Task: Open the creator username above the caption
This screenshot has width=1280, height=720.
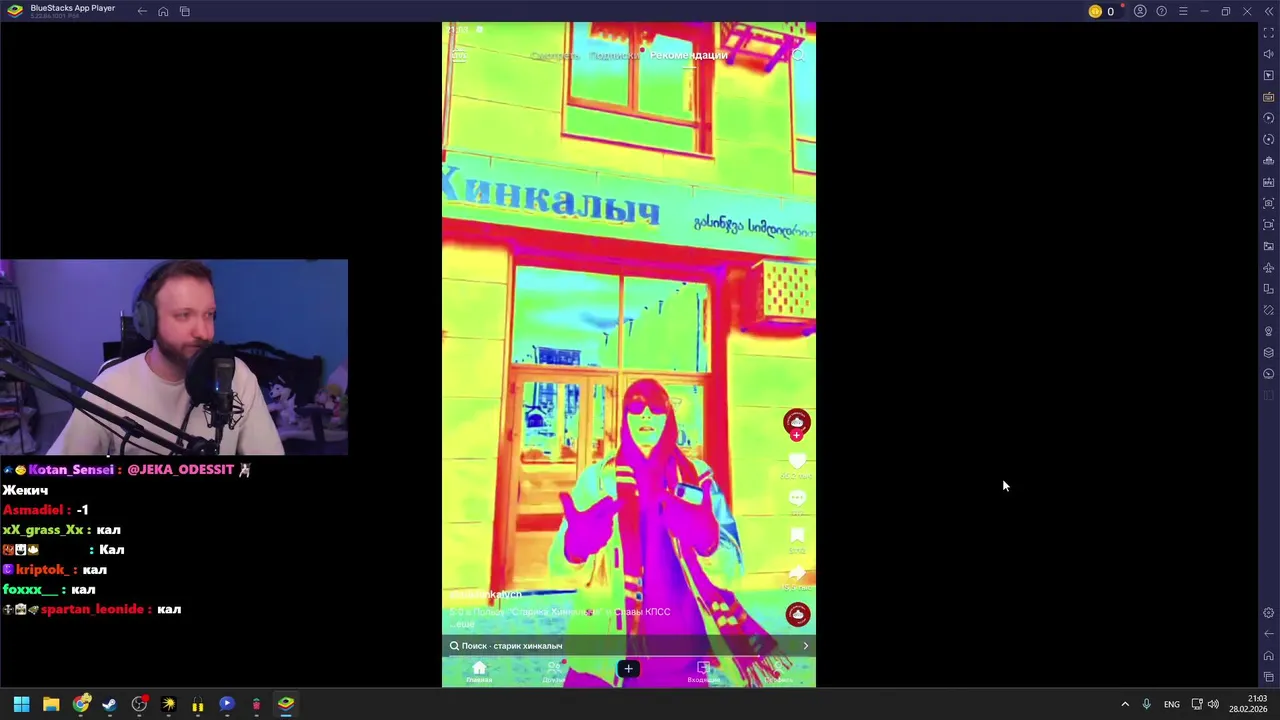Action: point(486,594)
